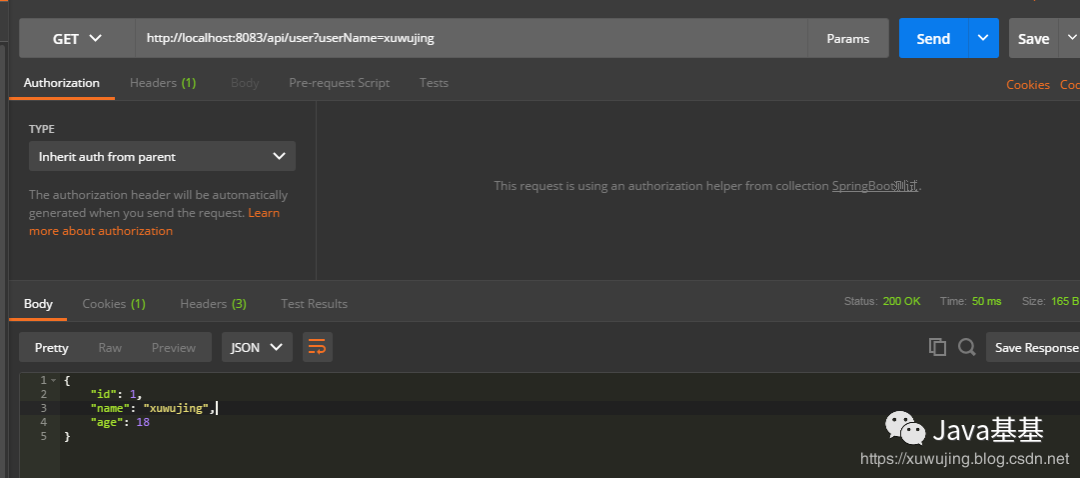The height and width of the screenshot is (478, 1080).
Task: Copy response body to clipboard icon
Action: (937, 347)
